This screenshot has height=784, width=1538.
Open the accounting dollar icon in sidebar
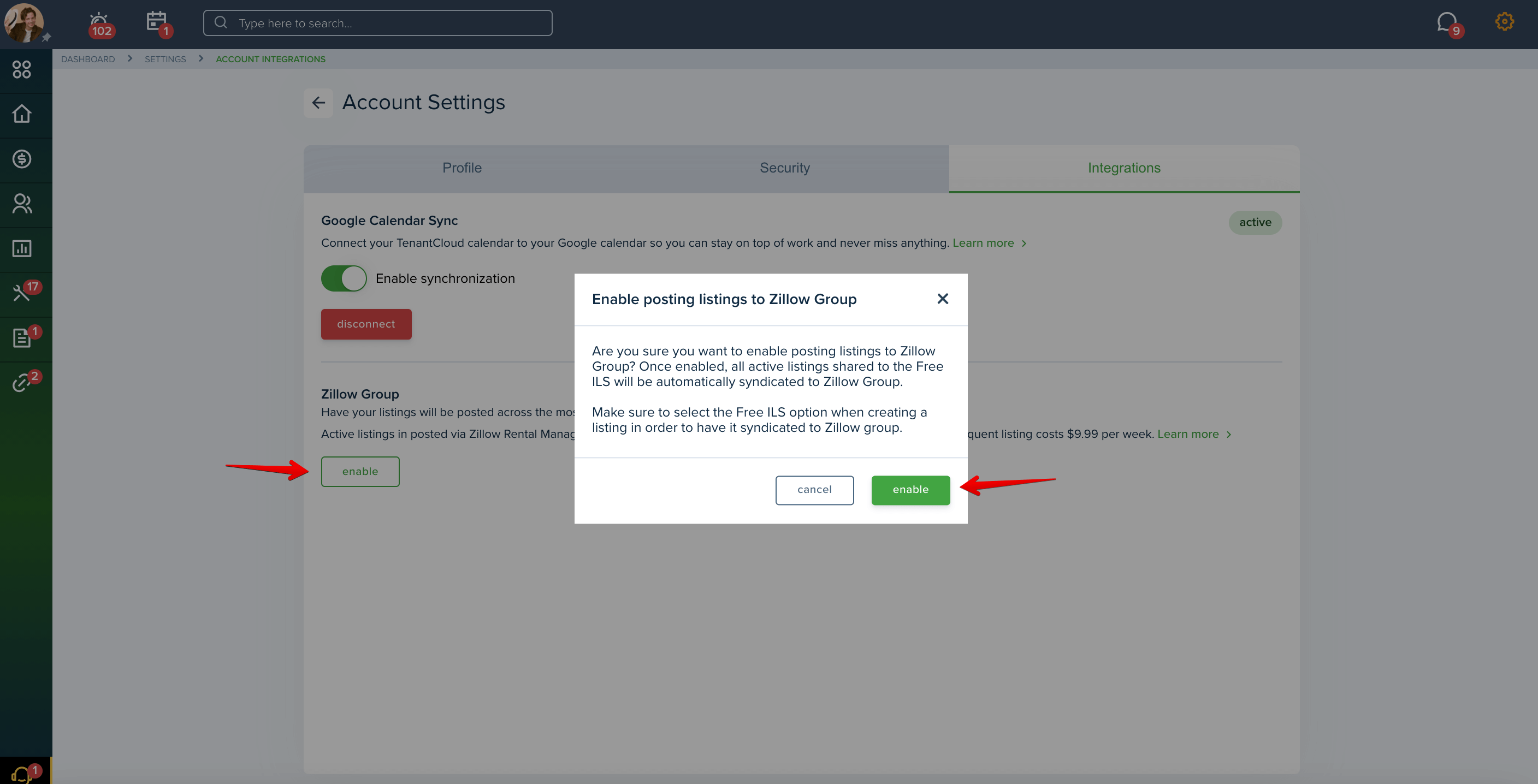21,159
